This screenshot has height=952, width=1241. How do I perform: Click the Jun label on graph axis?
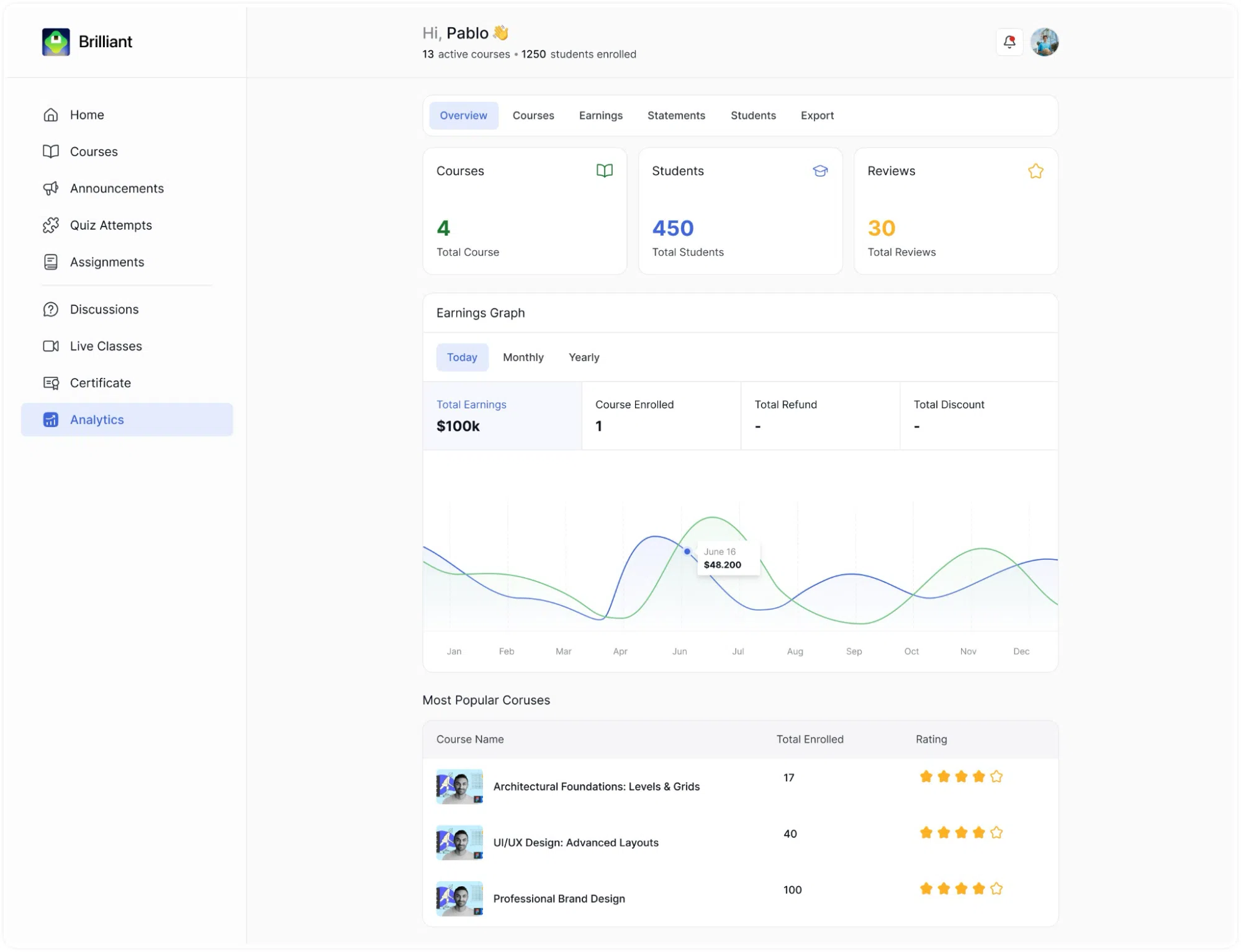679,651
